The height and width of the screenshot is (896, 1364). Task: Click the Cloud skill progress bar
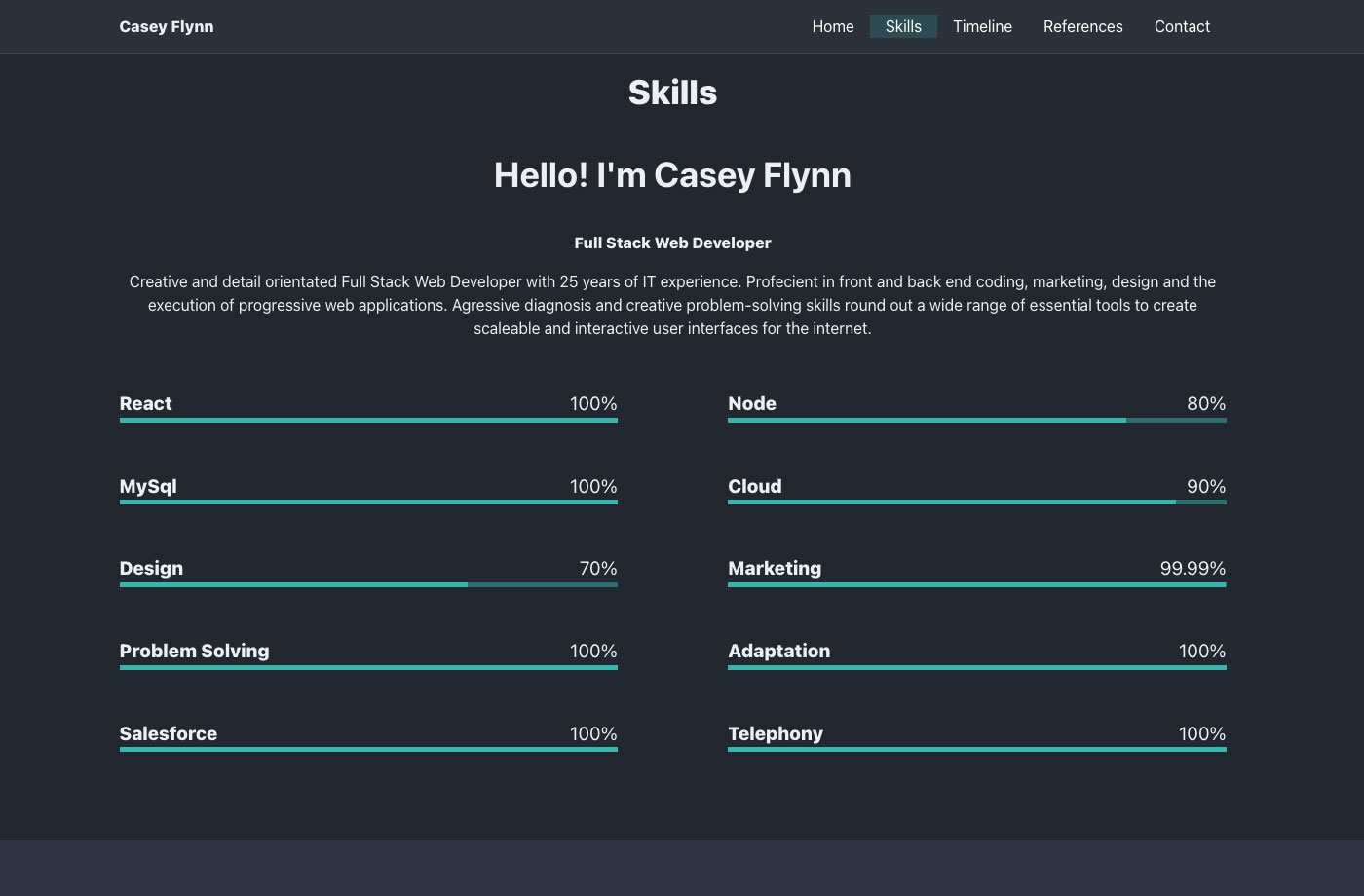pos(977,503)
